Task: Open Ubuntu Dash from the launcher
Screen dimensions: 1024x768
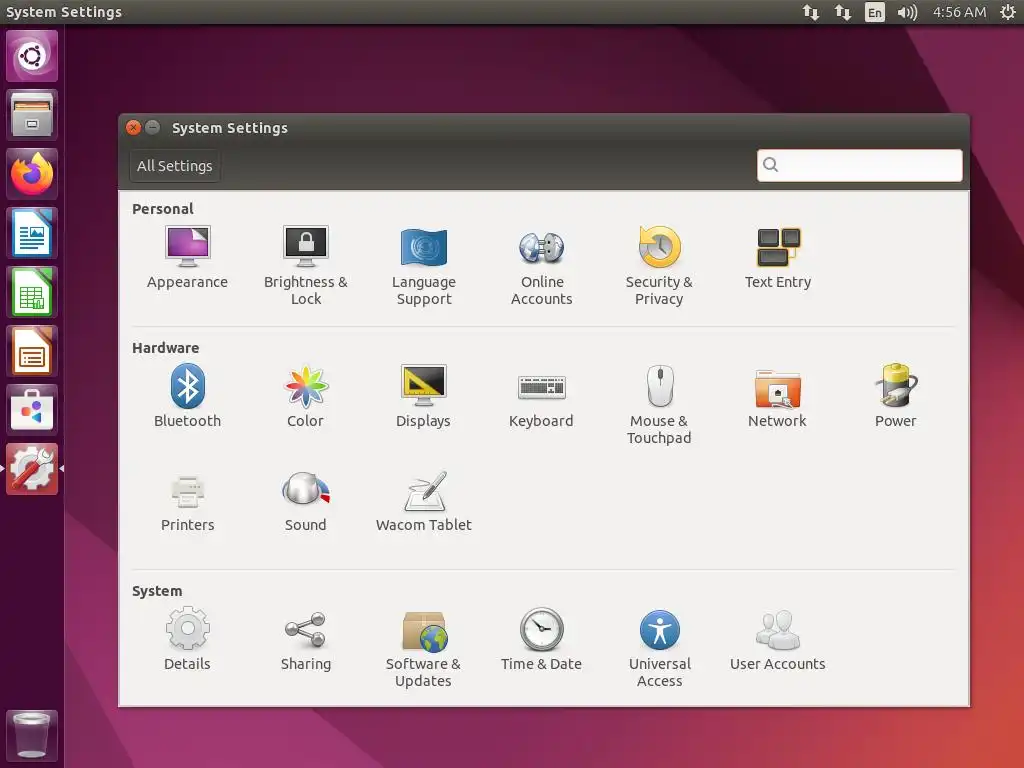Action: [32, 56]
